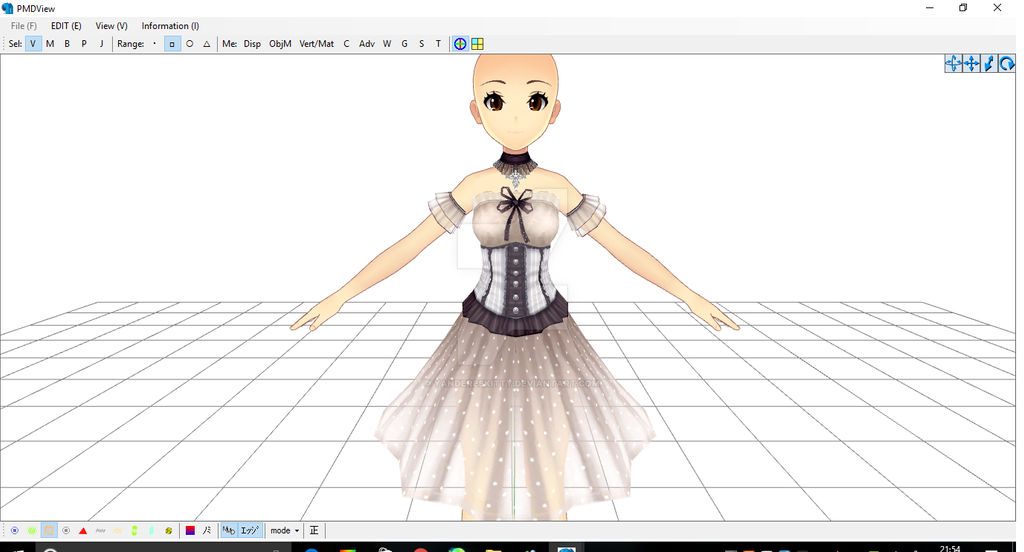Select the circle range mode
1024x552 pixels.
[189, 44]
